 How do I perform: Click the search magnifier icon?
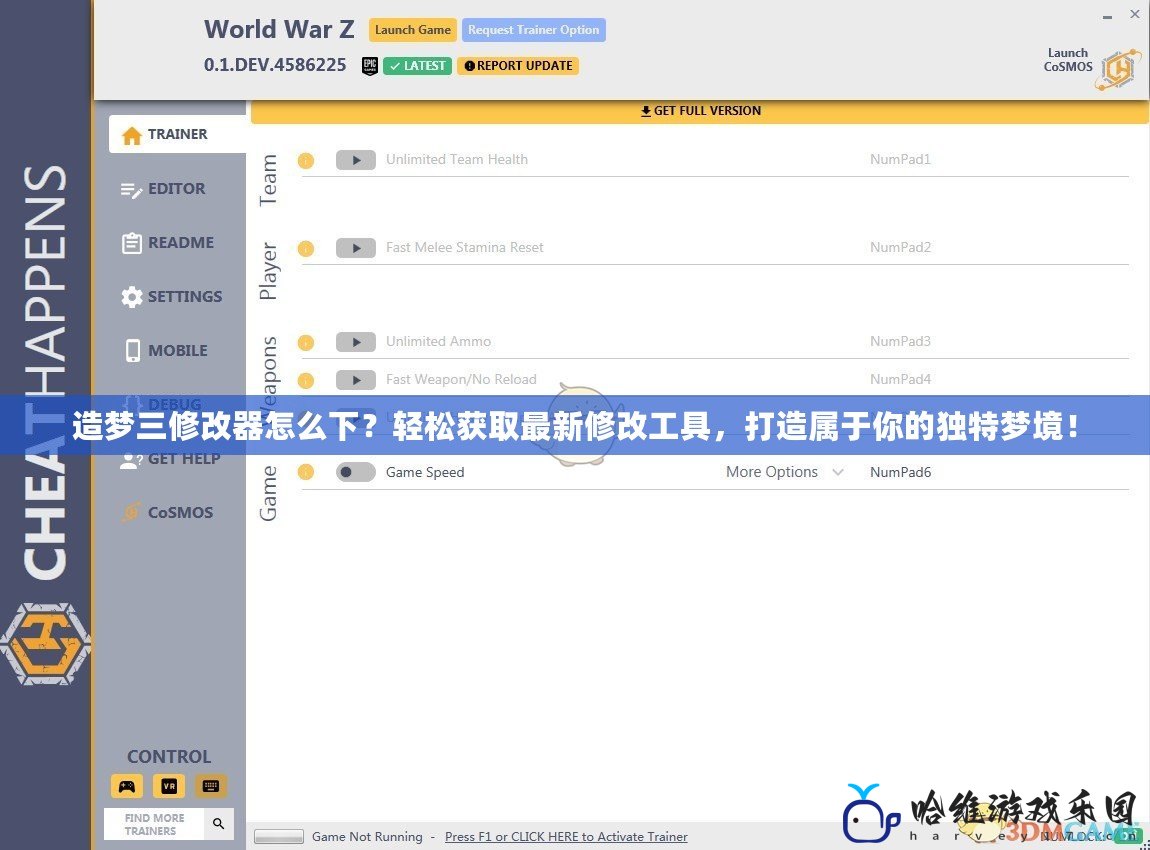point(219,824)
